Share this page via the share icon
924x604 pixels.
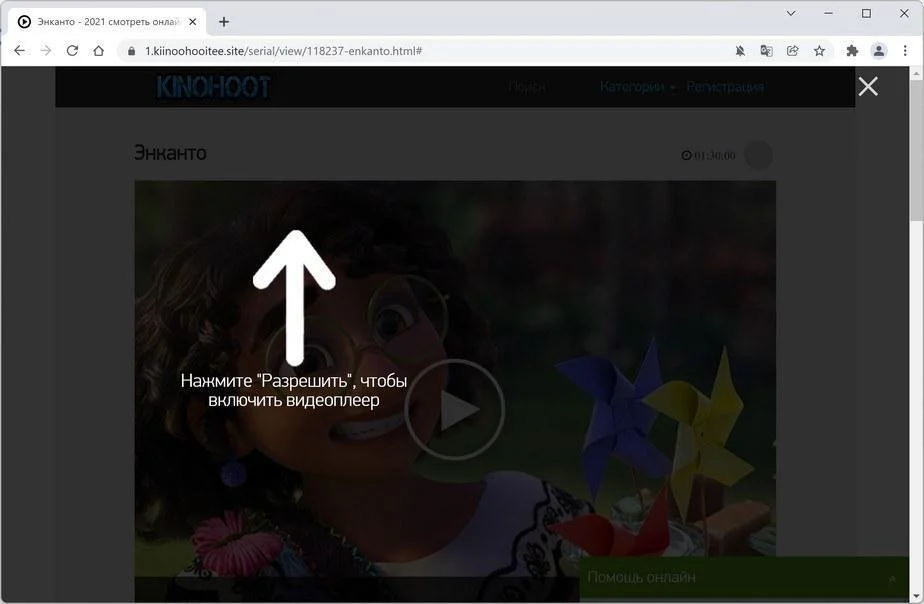(x=793, y=51)
